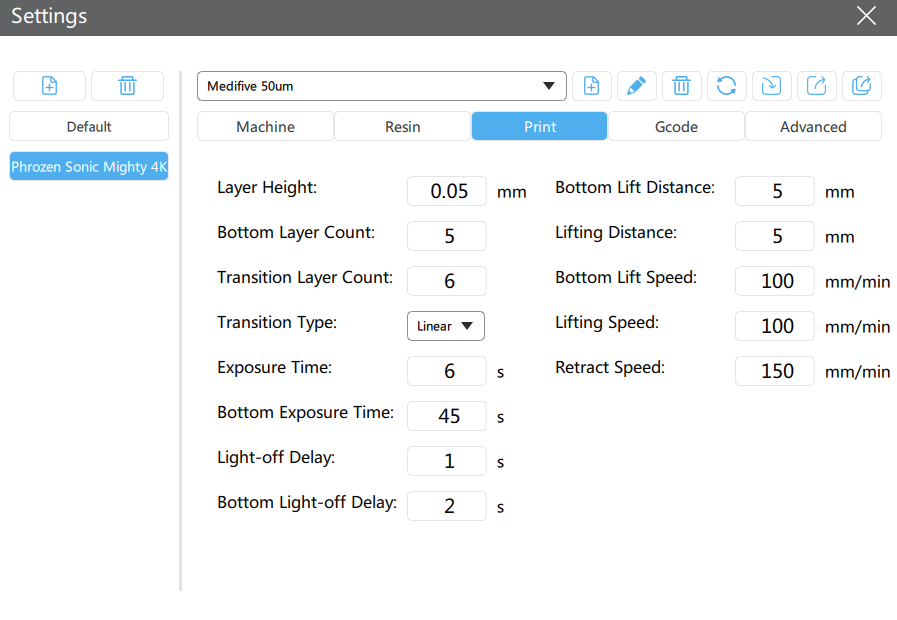Open the Medifive 50um profile dropdown

(382, 86)
